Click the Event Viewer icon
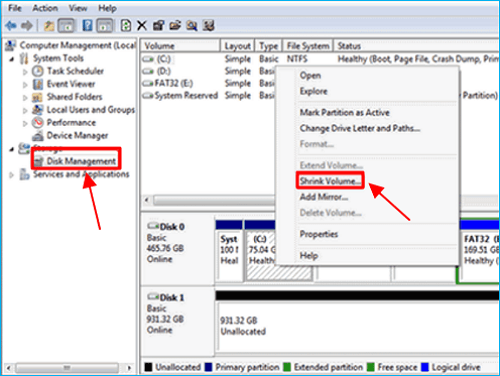 point(38,84)
